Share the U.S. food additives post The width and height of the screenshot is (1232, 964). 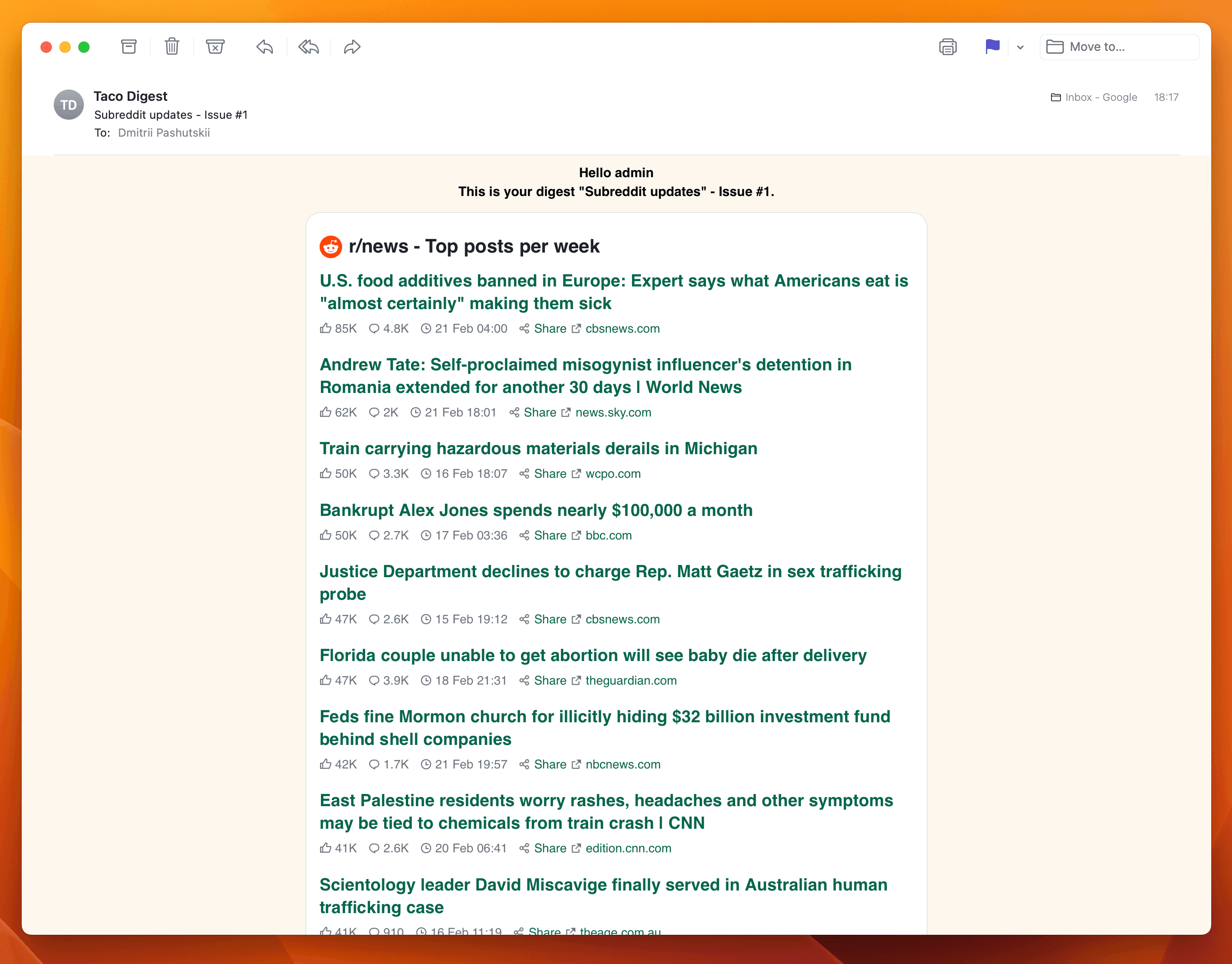click(550, 328)
